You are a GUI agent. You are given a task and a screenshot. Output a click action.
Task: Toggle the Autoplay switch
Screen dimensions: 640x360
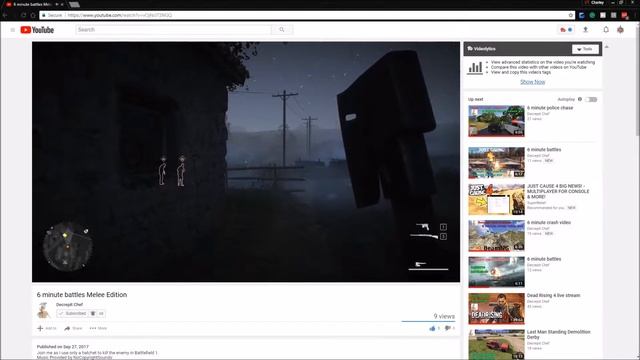click(x=591, y=100)
